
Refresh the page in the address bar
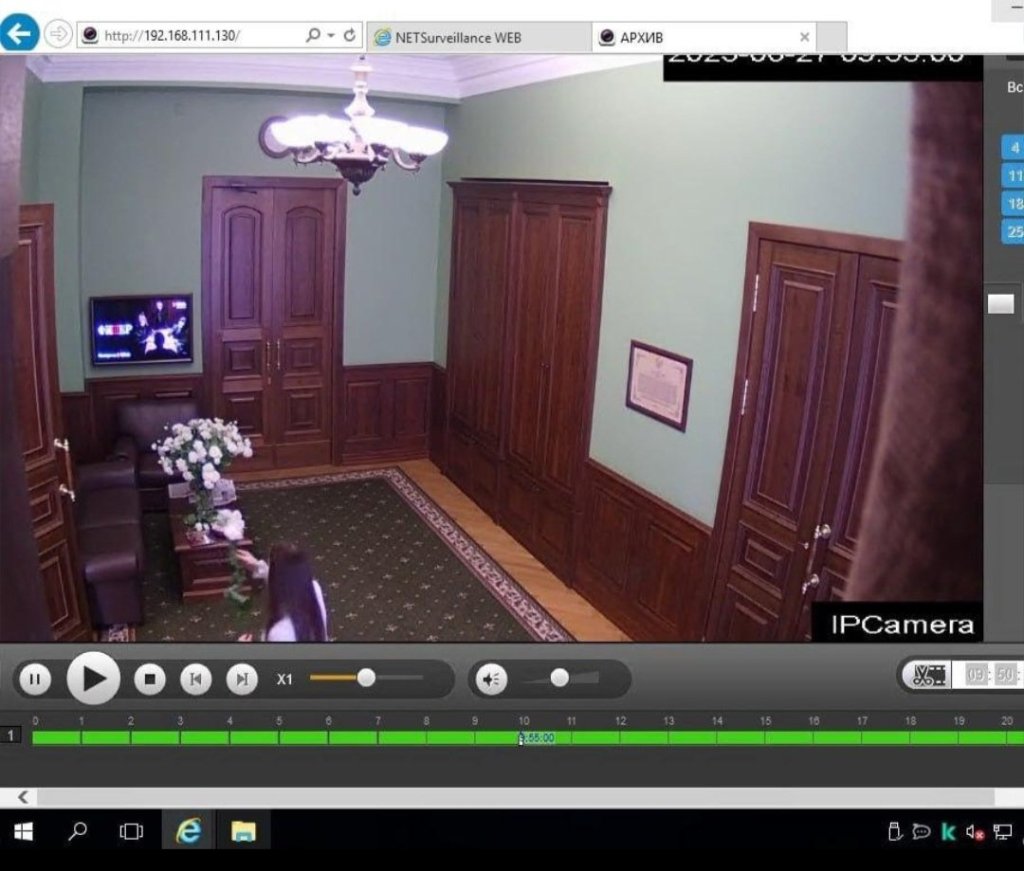350,35
